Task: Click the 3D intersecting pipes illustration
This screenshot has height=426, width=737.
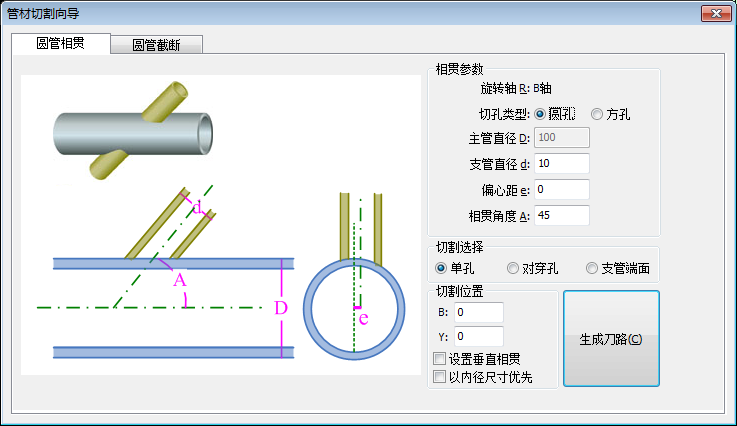Action: pos(133,130)
